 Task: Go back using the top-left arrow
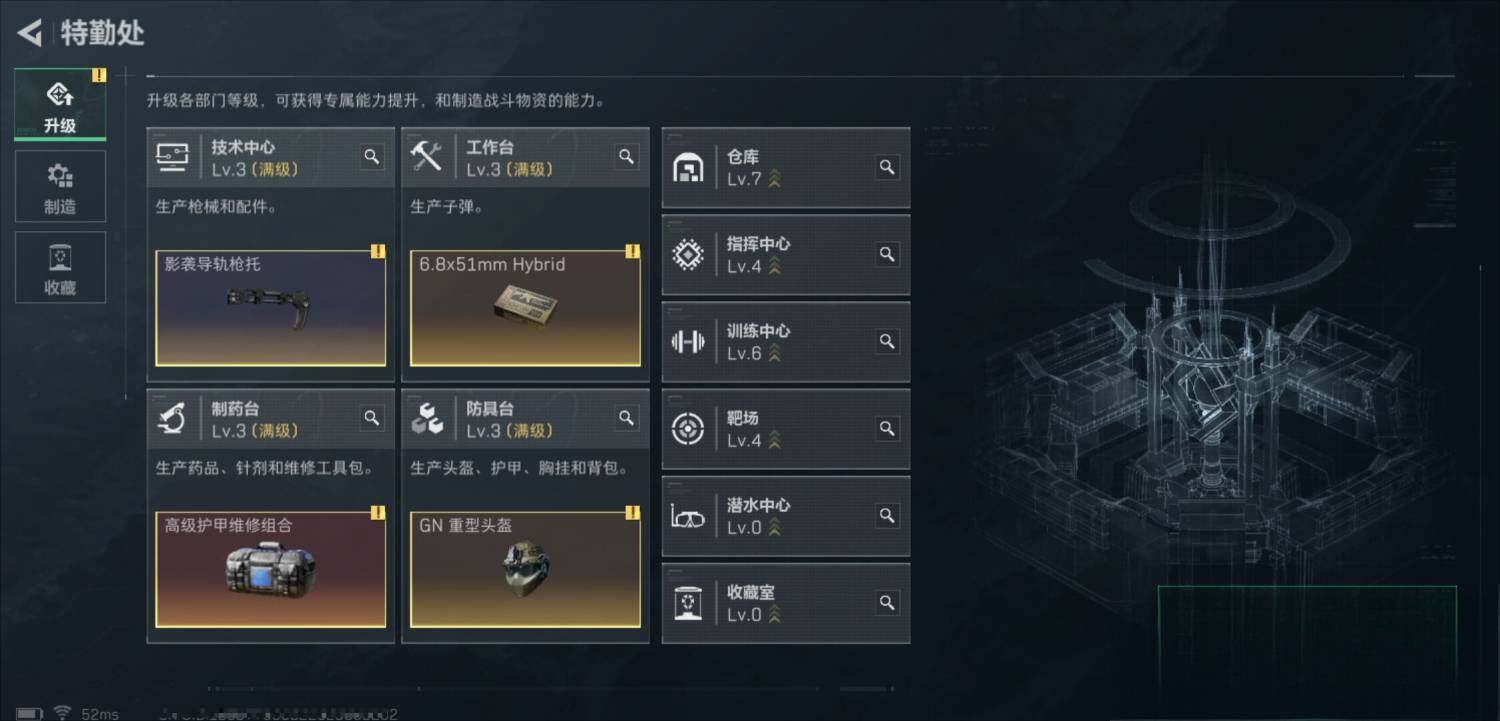(30, 33)
